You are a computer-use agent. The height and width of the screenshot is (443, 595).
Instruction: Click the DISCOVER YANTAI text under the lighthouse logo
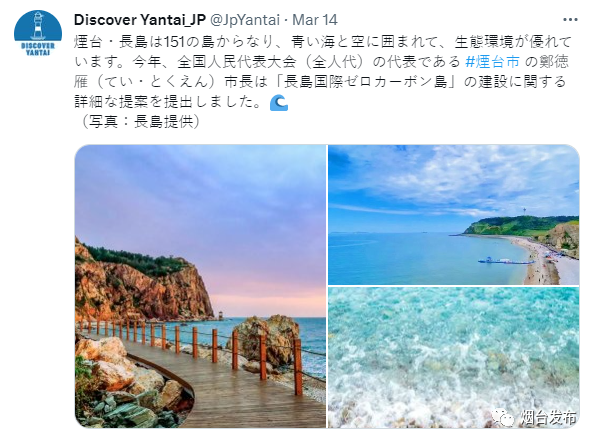38,49
